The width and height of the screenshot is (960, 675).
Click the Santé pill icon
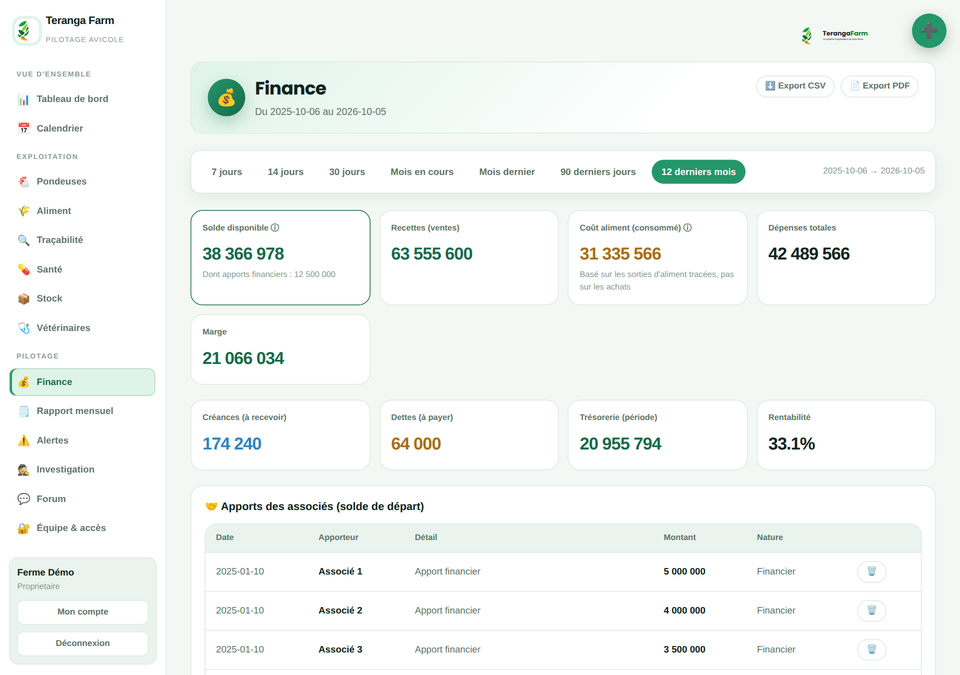click(x=23, y=269)
